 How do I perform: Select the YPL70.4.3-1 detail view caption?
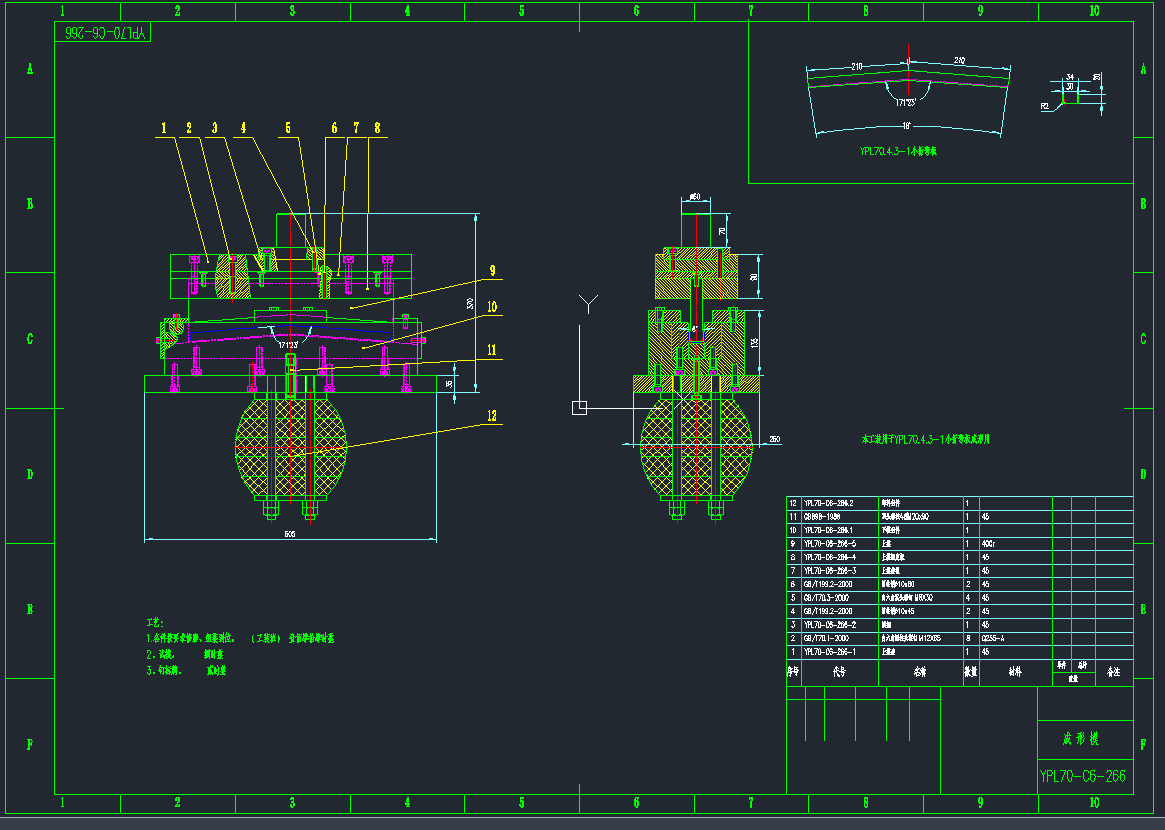[x=897, y=151]
